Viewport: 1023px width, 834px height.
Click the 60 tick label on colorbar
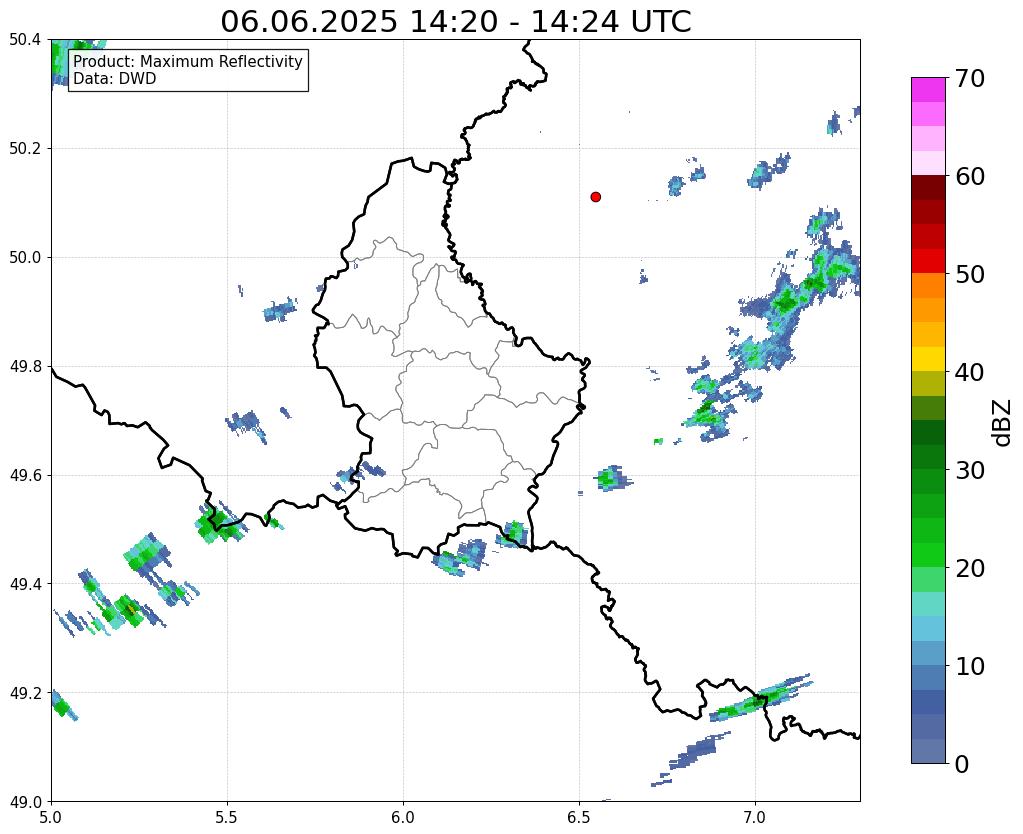click(969, 176)
